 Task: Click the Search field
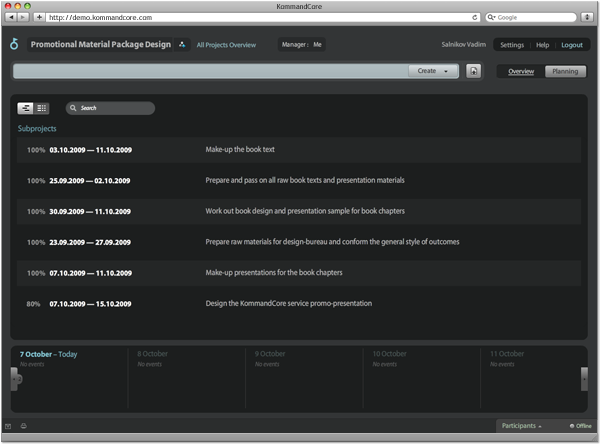110,108
